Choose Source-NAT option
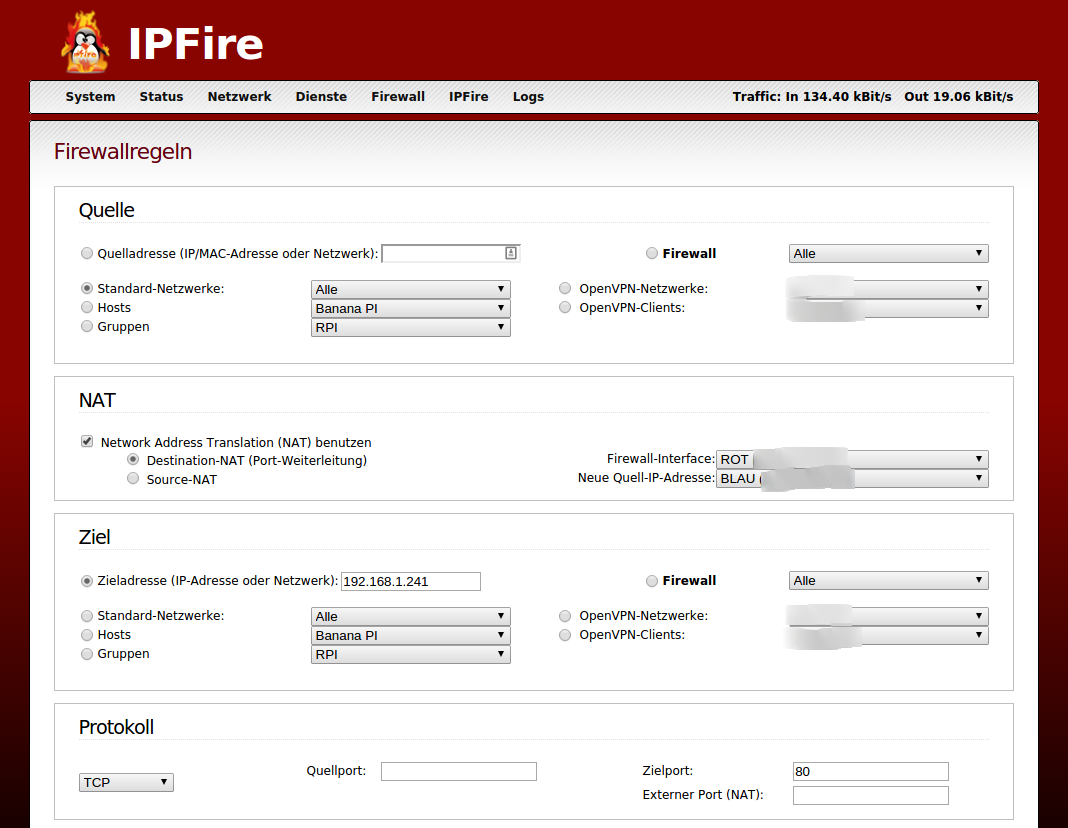1068x828 pixels. 133,479
